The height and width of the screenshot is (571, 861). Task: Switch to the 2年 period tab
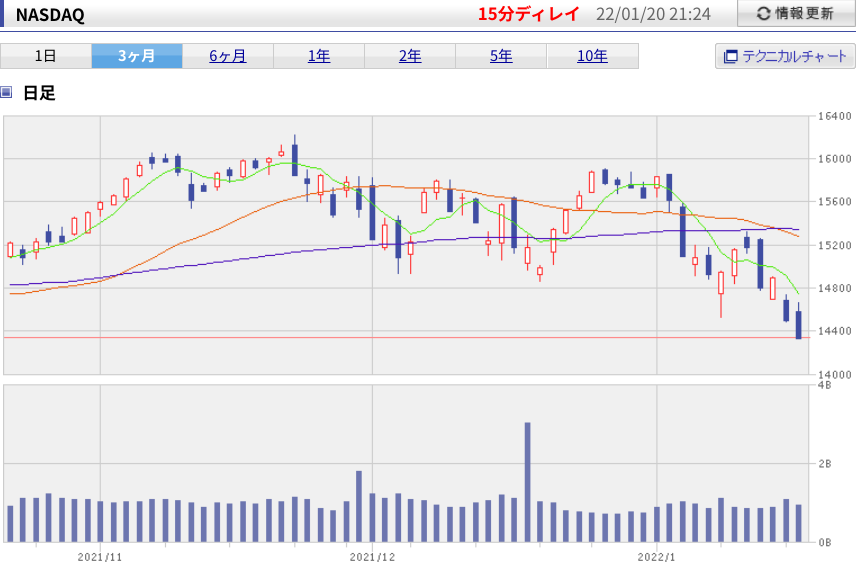410,56
